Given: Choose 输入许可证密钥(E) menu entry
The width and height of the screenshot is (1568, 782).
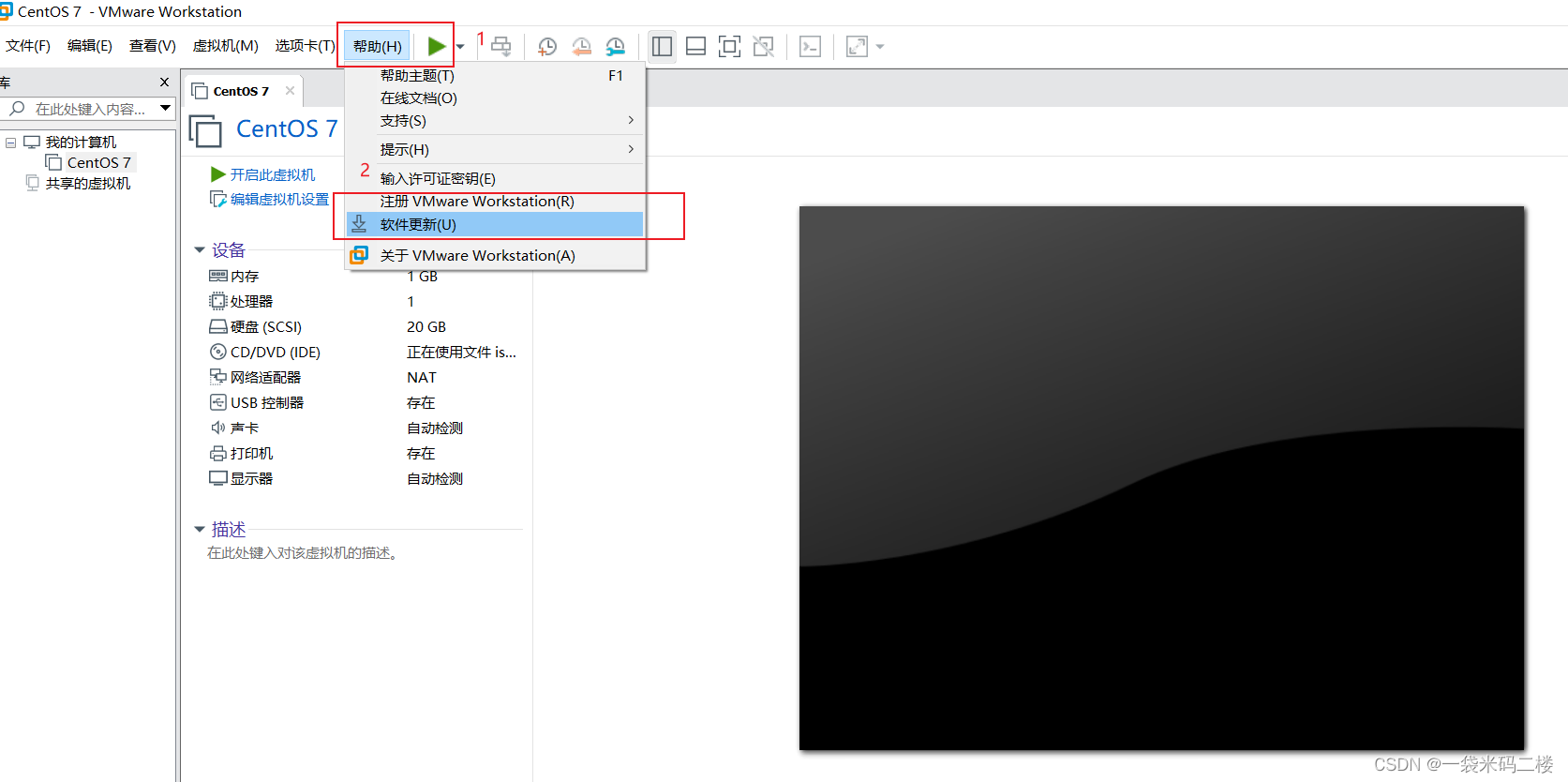Looking at the screenshot, I should 496,179.
